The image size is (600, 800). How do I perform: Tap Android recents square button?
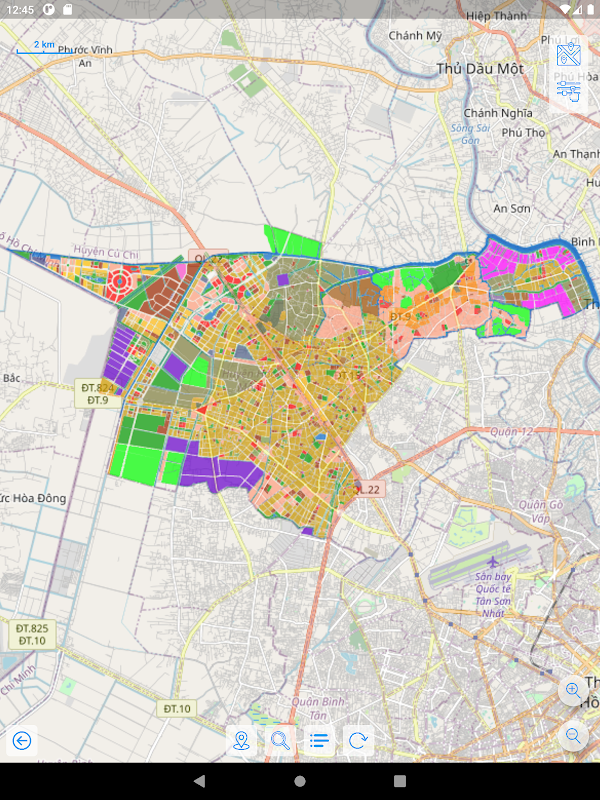400,781
